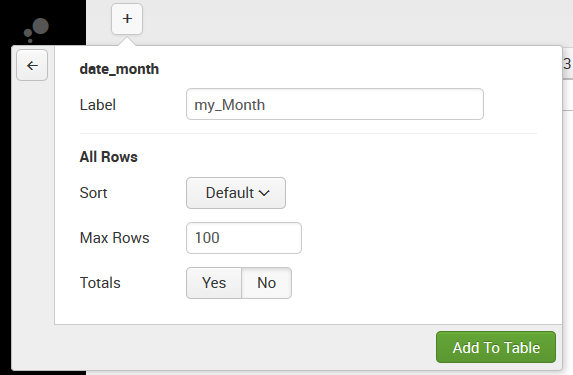
Task: Click the chevron arrow beside Default
Action: [x=264, y=193]
